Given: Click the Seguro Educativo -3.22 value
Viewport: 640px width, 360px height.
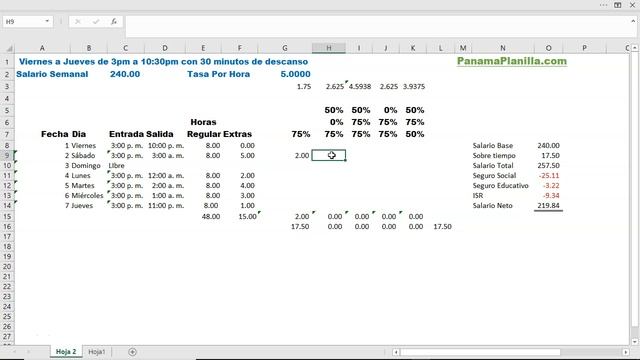Looking at the screenshot, I should pyautogui.click(x=551, y=186).
